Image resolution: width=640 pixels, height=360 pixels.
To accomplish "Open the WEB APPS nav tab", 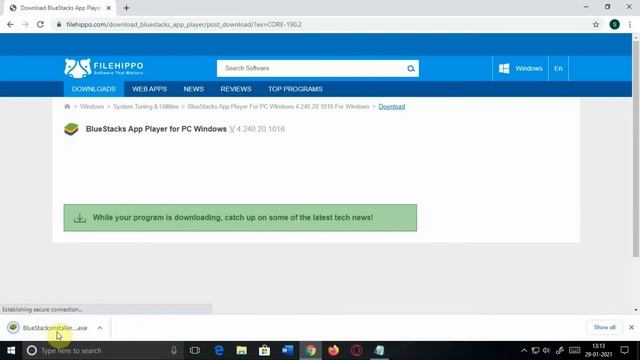I will tap(149, 89).
